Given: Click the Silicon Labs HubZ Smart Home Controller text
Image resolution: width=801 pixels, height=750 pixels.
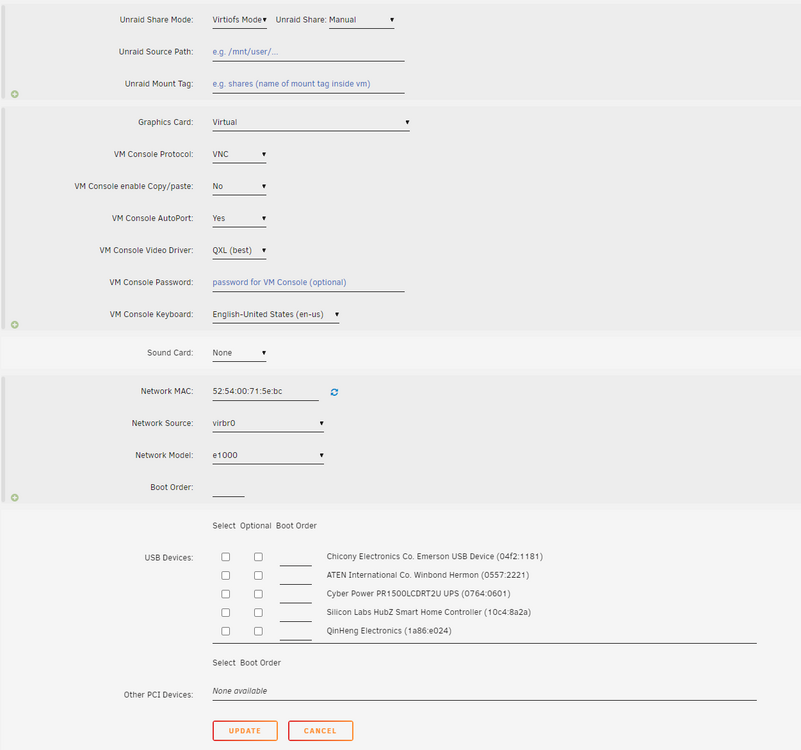Looking at the screenshot, I should pos(429,612).
